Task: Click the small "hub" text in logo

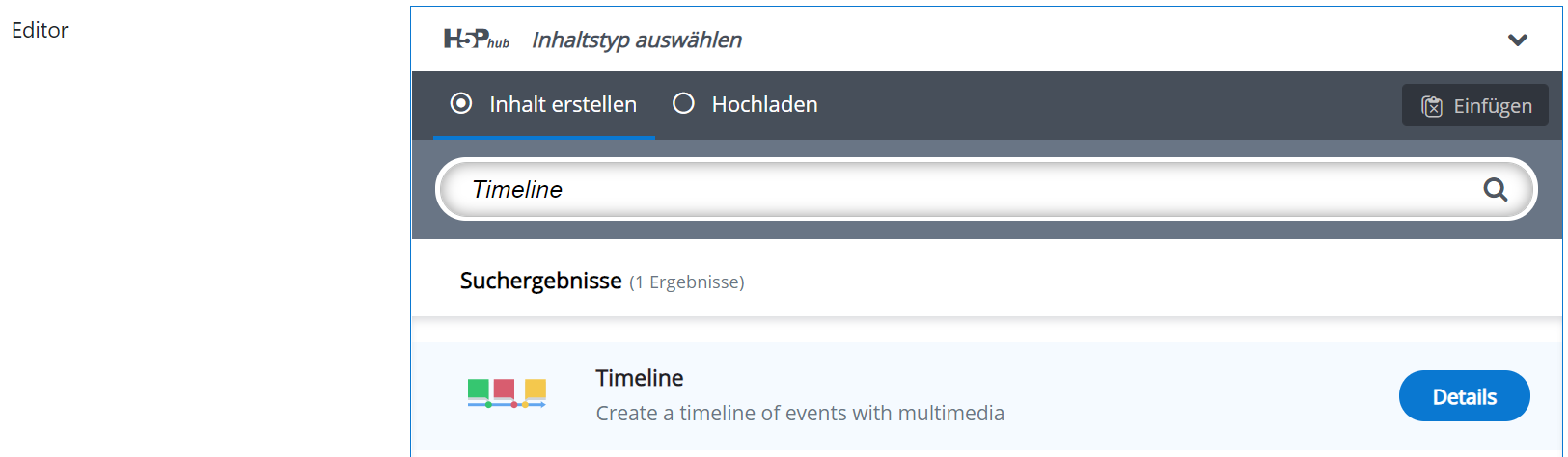Action: coord(498,43)
